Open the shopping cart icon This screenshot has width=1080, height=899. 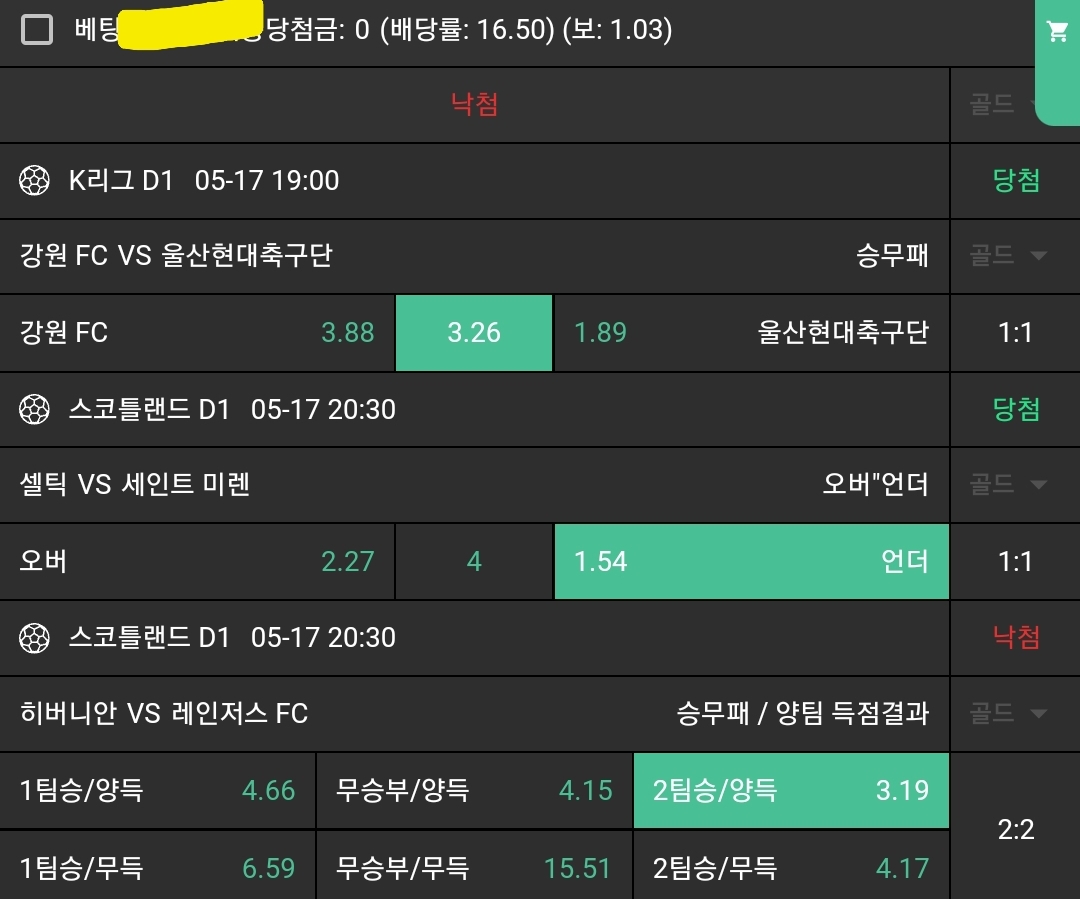[1056, 32]
